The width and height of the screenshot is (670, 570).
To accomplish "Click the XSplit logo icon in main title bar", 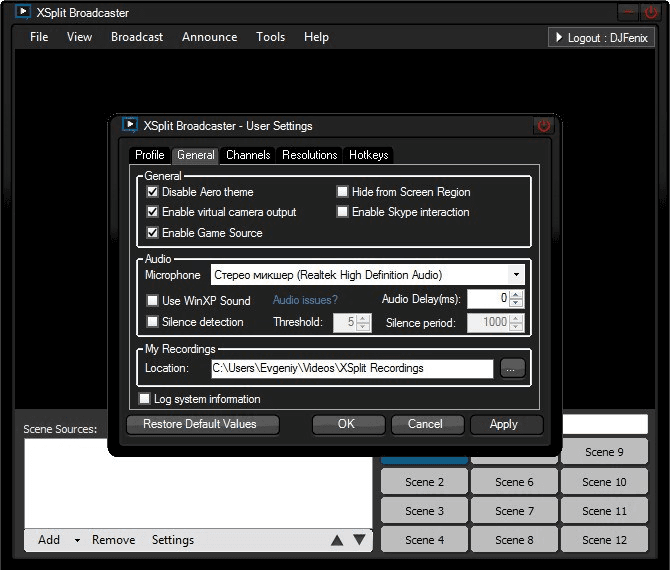I will tap(23, 12).
